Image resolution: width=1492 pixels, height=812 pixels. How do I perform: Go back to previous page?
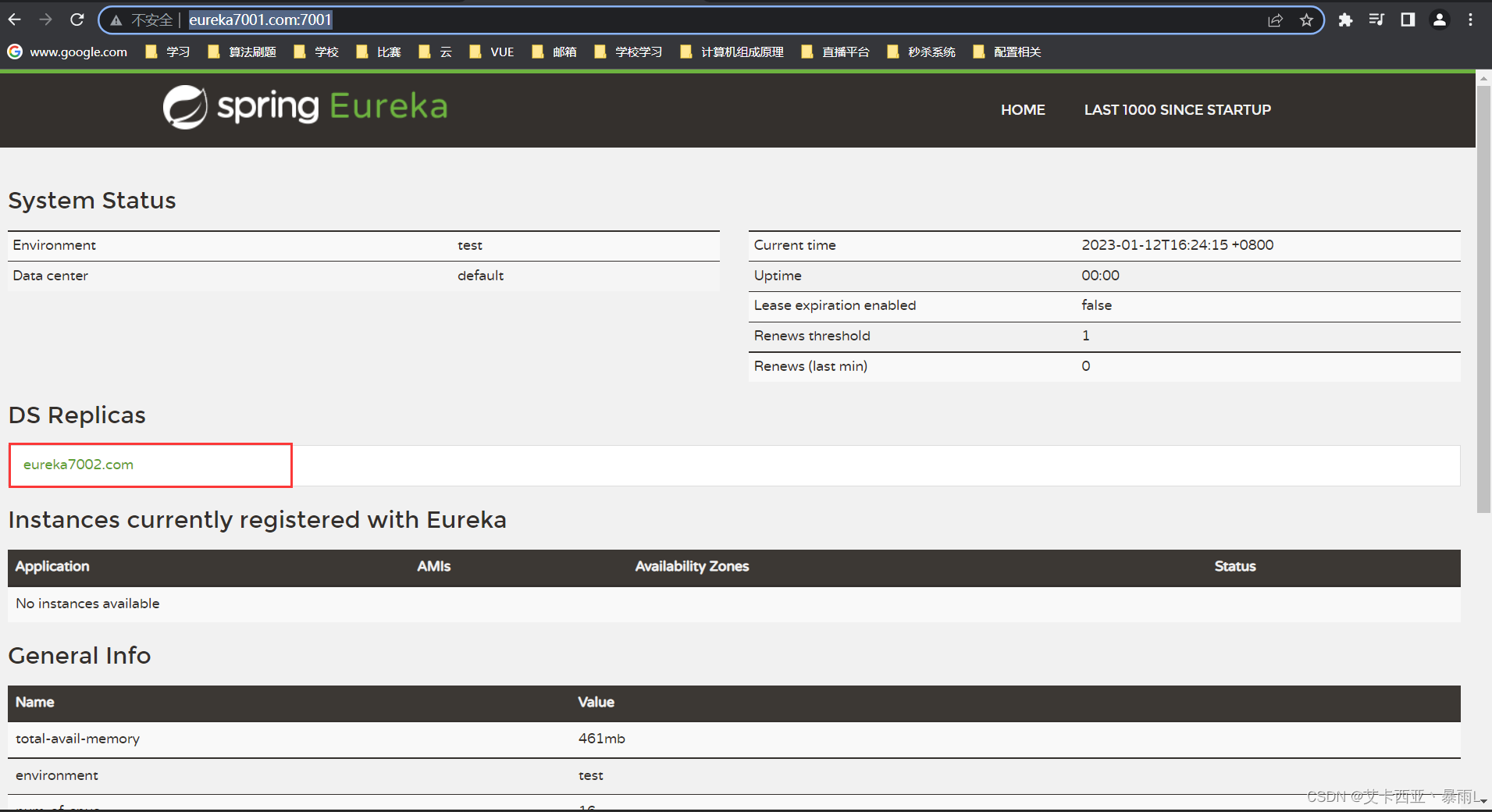tap(15, 20)
